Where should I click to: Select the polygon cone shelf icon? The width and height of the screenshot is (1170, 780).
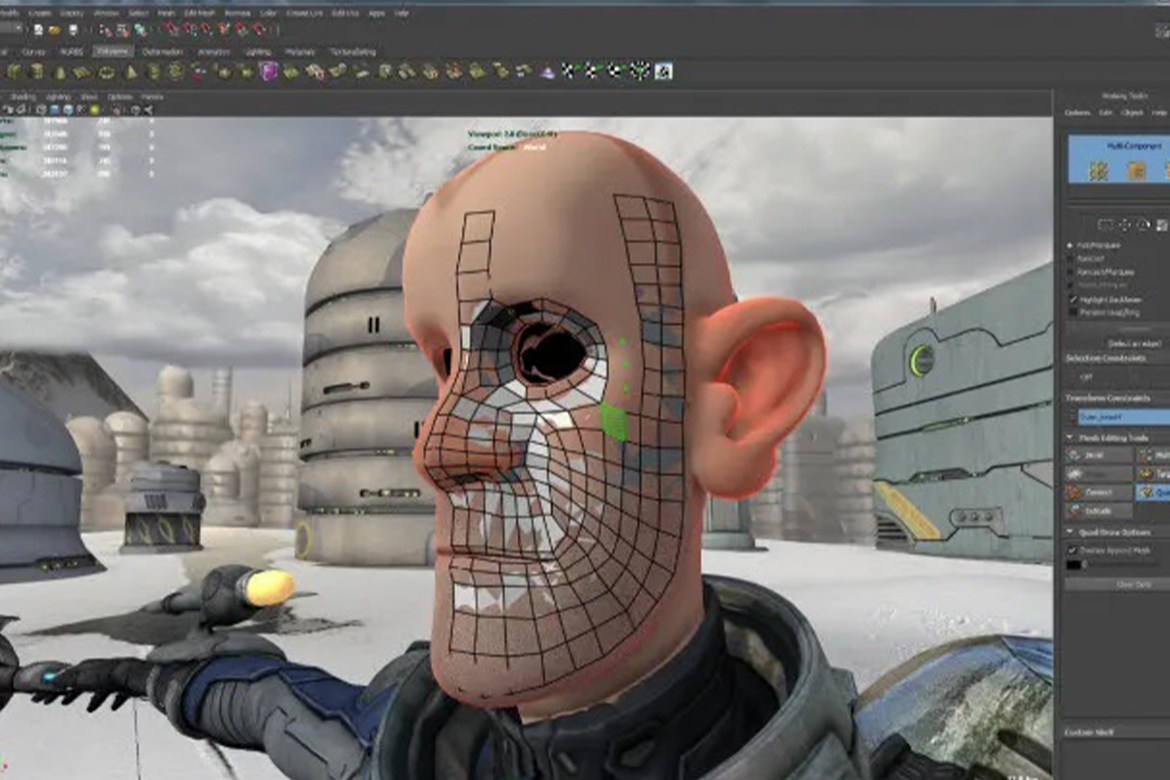[x=59, y=71]
